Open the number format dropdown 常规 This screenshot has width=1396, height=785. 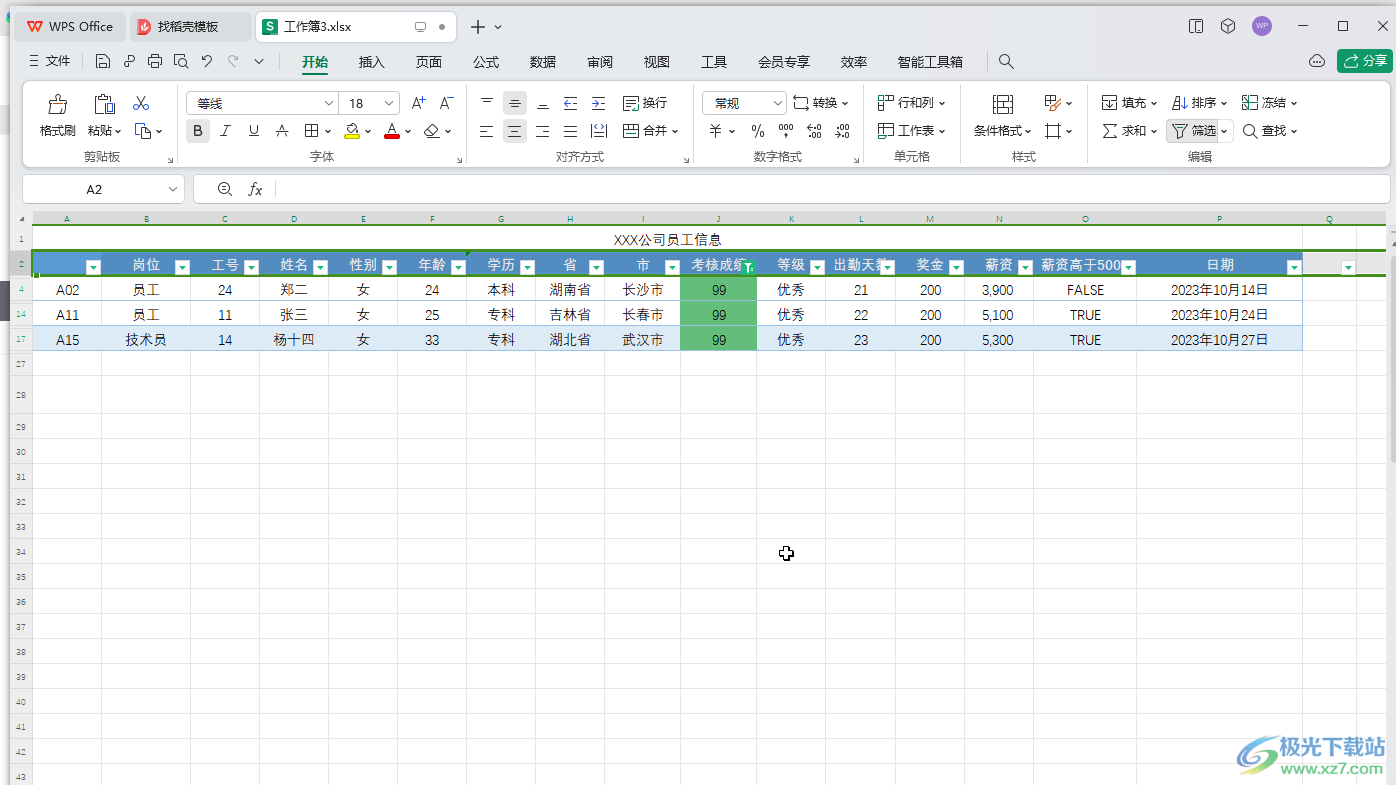coord(777,103)
